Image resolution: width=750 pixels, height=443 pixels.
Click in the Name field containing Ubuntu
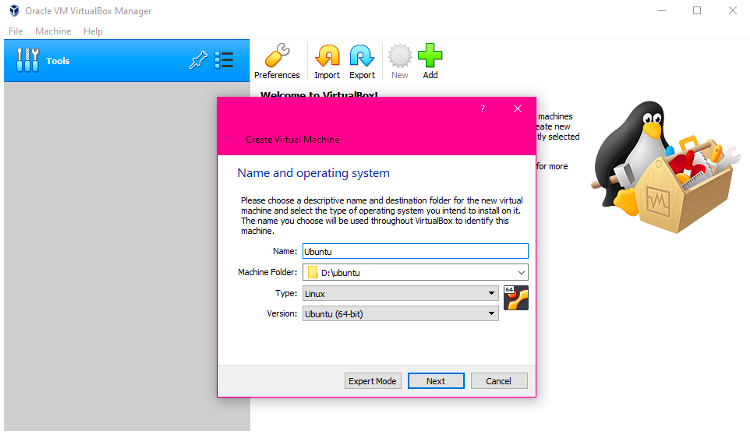point(415,251)
